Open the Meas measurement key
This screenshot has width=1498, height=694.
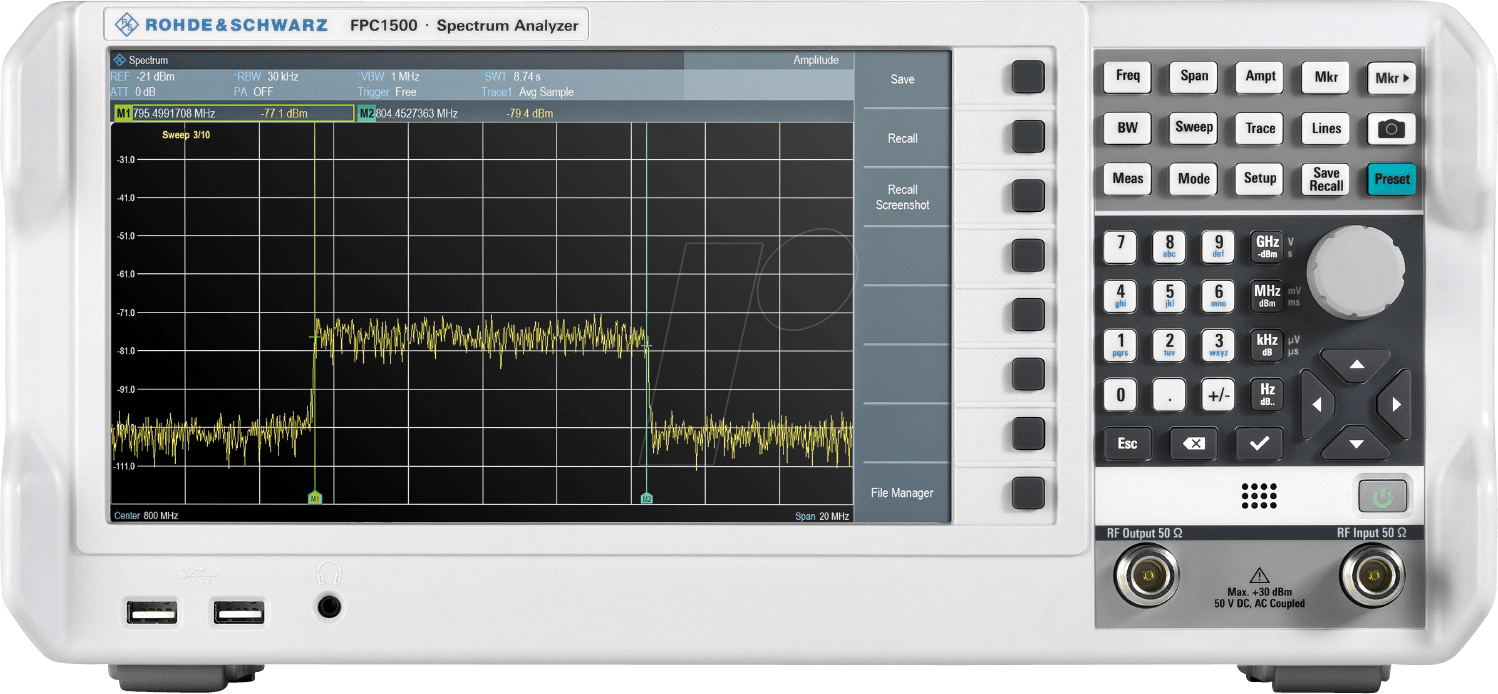click(1127, 179)
